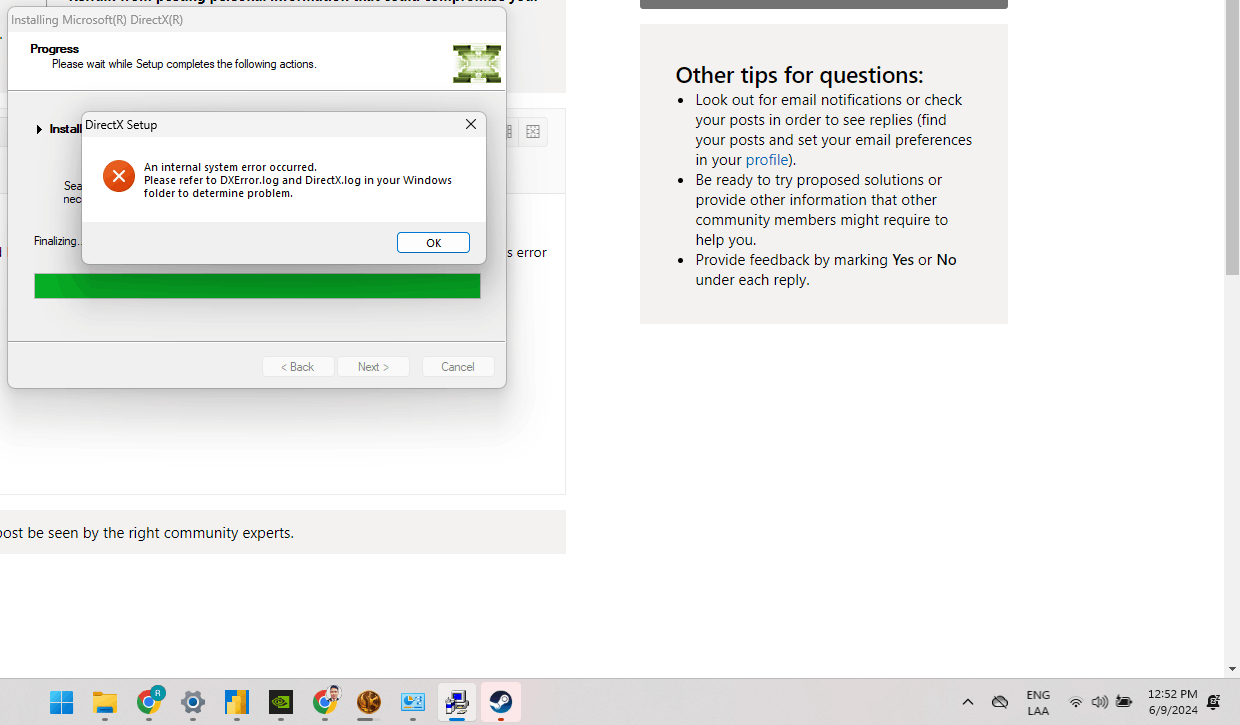Open Chrome with the R profile badge

pyautogui.click(x=149, y=703)
